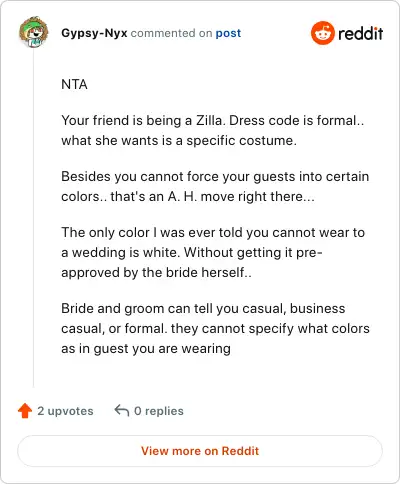Click the line starting "The only color I was"
400x484 pixels.
pos(213,232)
